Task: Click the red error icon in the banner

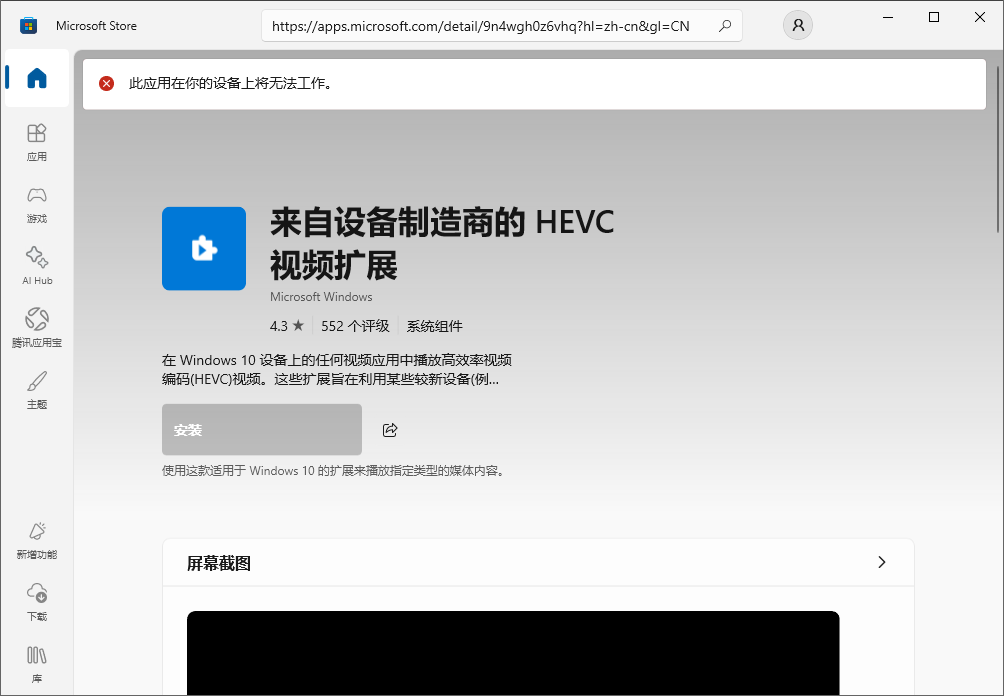Action: 106,84
